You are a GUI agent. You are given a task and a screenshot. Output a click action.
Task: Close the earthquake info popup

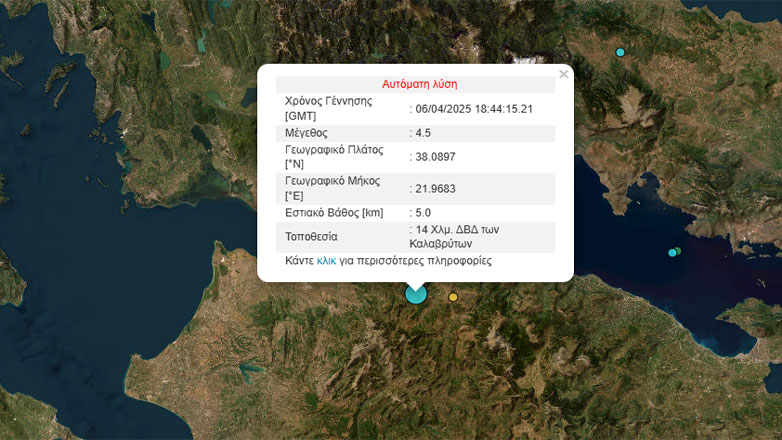564,74
